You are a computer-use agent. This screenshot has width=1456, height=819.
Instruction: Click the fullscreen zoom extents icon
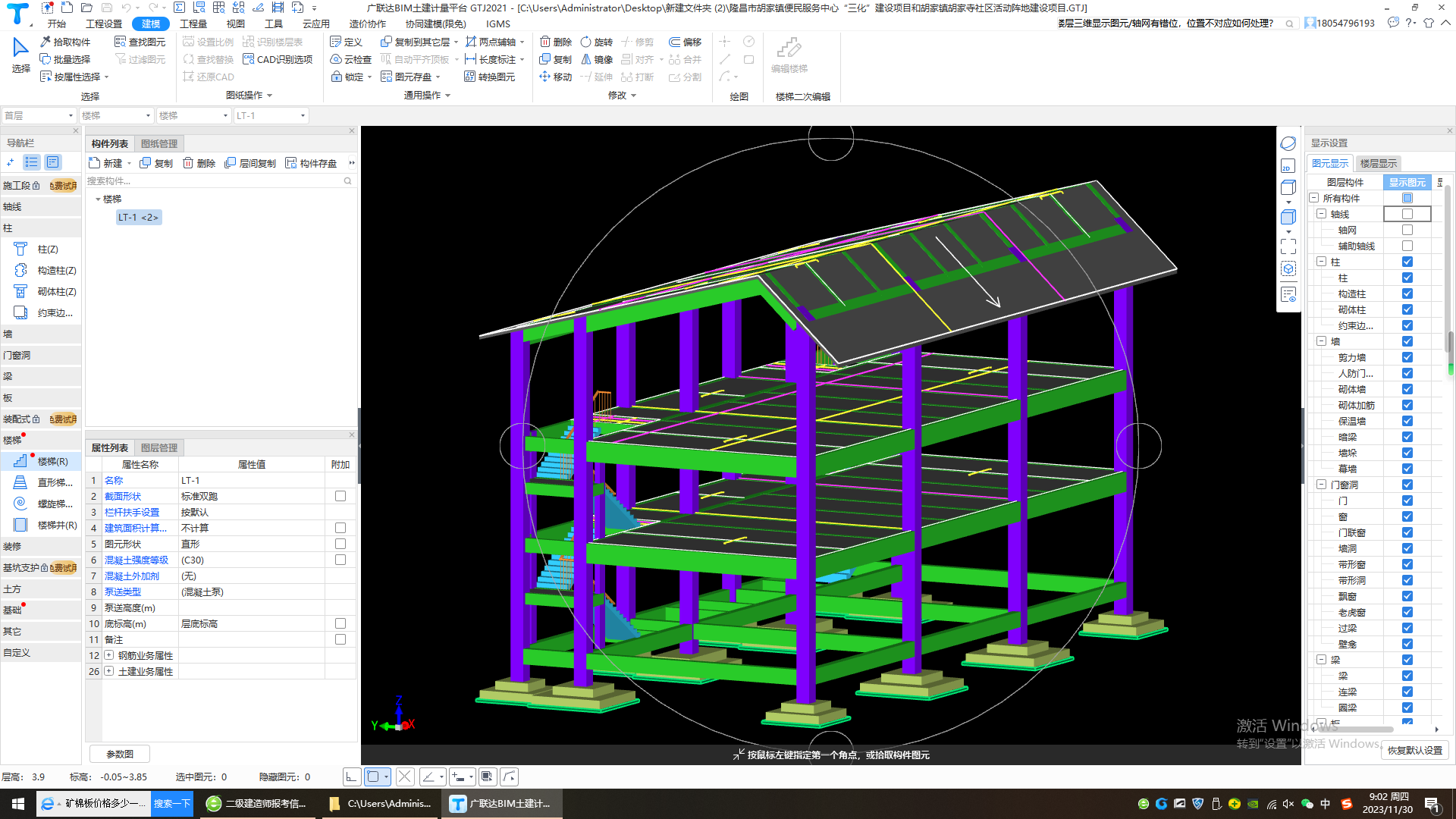[1288, 246]
